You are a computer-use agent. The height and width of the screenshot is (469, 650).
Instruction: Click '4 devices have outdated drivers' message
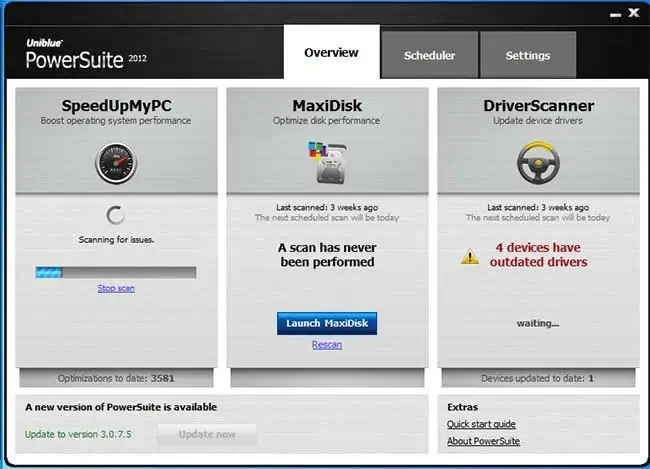pos(538,255)
